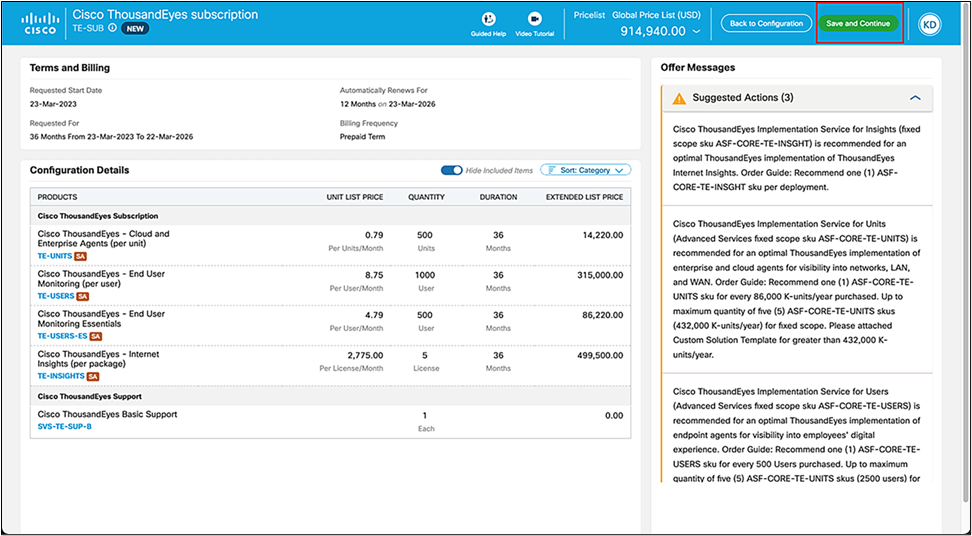
Task: Click the Terms and Billing heading
Action: tap(70, 68)
